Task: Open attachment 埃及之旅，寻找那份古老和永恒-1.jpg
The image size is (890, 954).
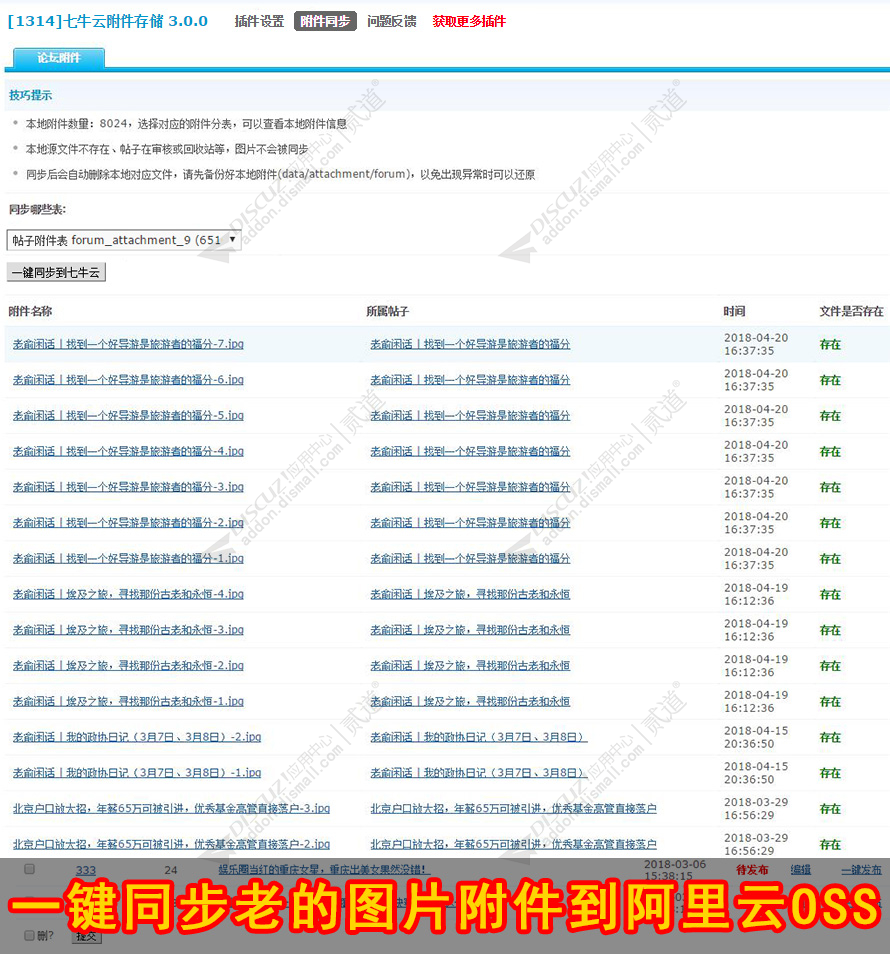Action: (128, 702)
